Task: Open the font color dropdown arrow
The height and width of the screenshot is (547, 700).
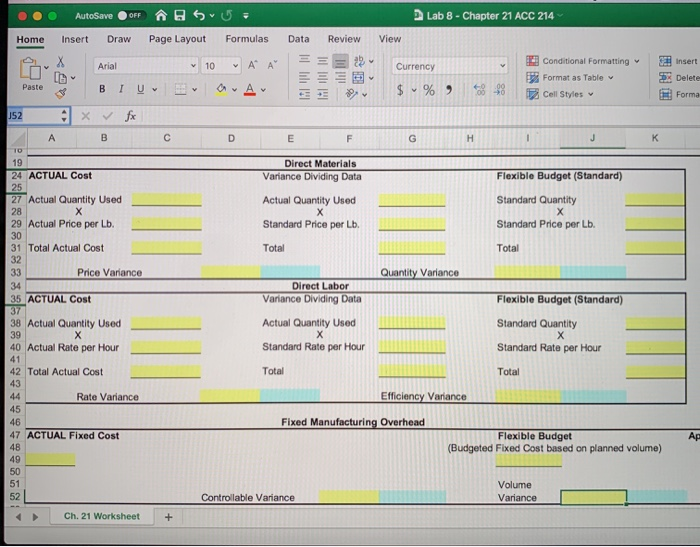Action: [x=263, y=90]
